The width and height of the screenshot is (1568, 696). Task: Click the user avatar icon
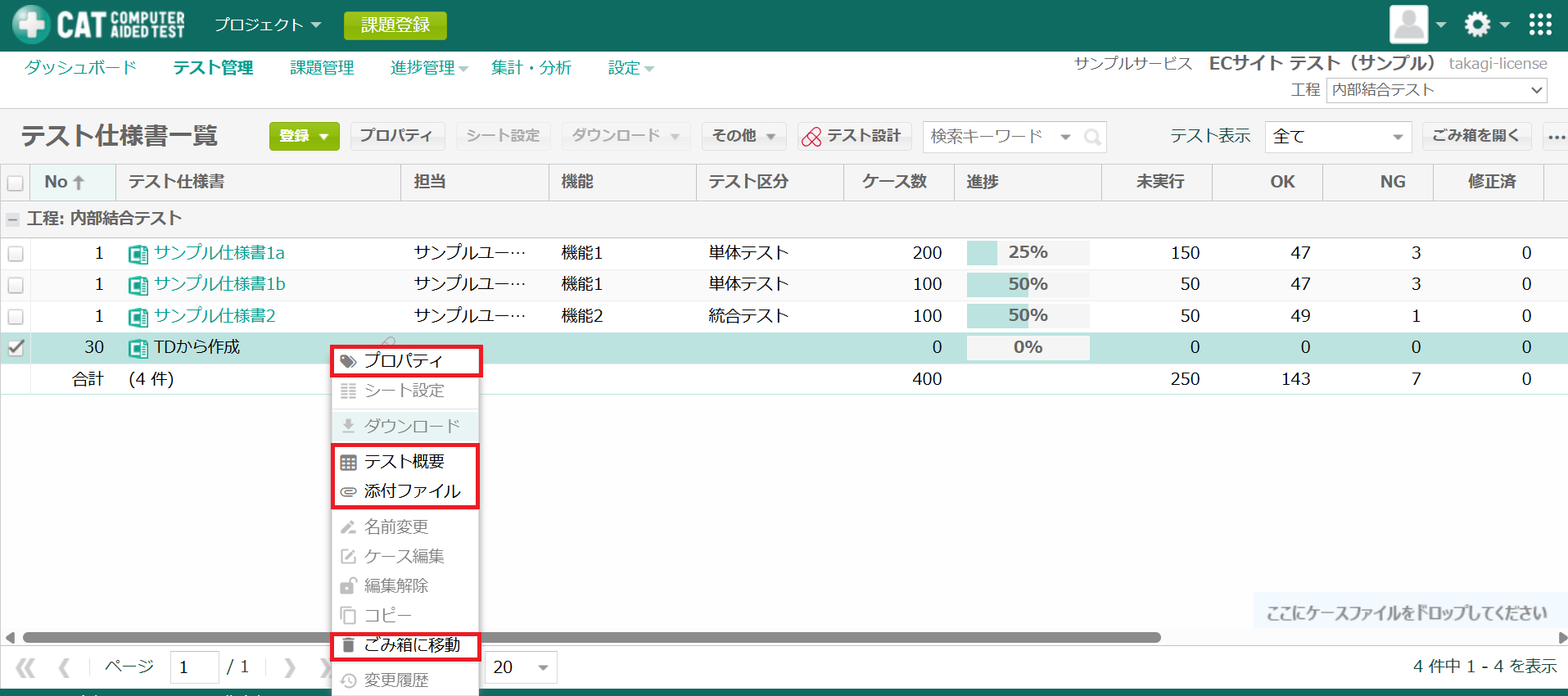pos(1408,25)
